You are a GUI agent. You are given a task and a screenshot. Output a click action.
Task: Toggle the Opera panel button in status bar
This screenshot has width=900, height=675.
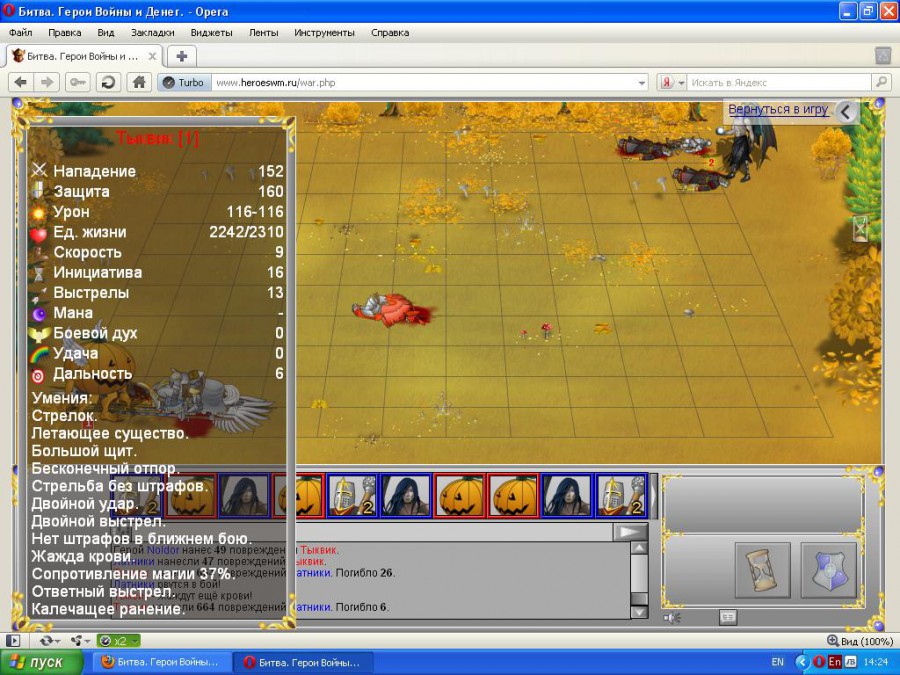click(x=14, y=641)
